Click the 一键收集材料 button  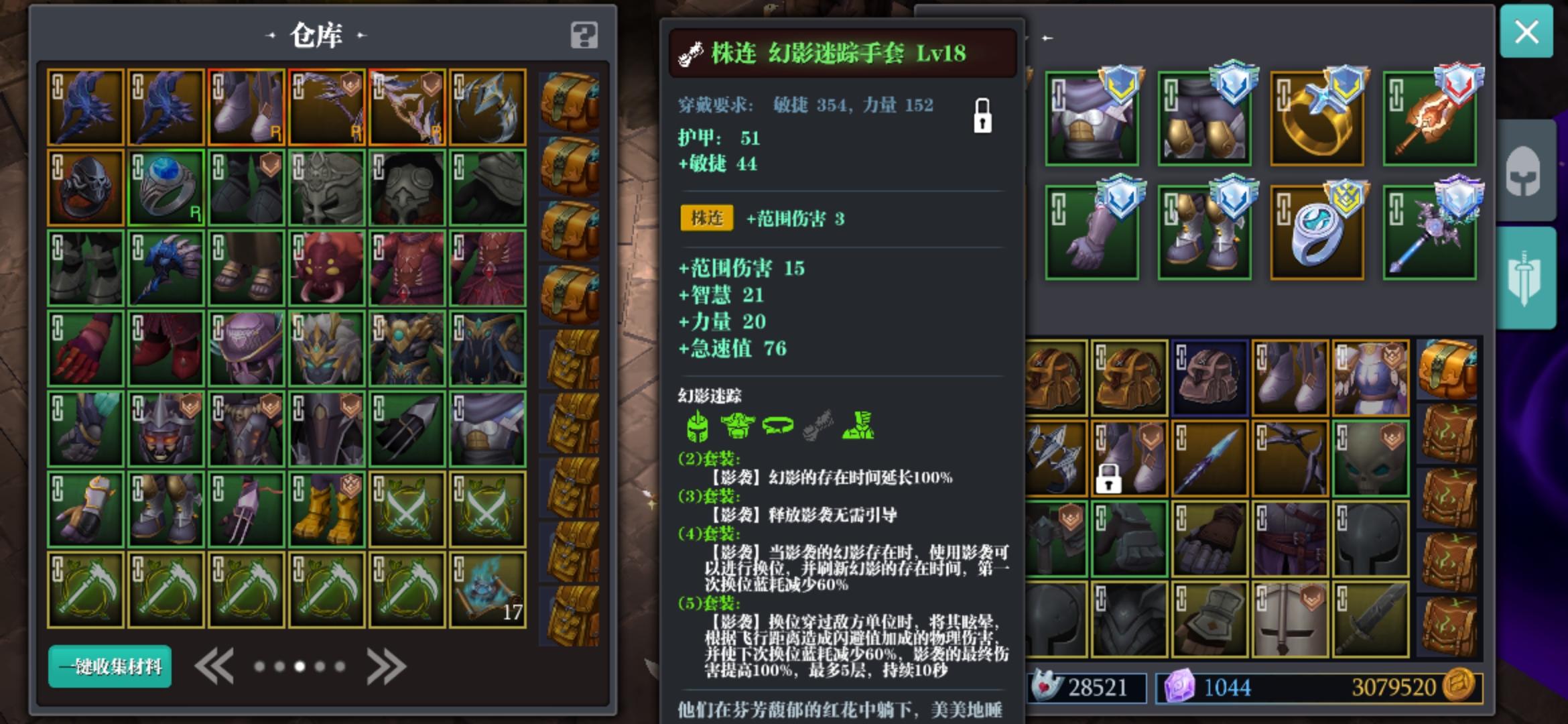110,666
